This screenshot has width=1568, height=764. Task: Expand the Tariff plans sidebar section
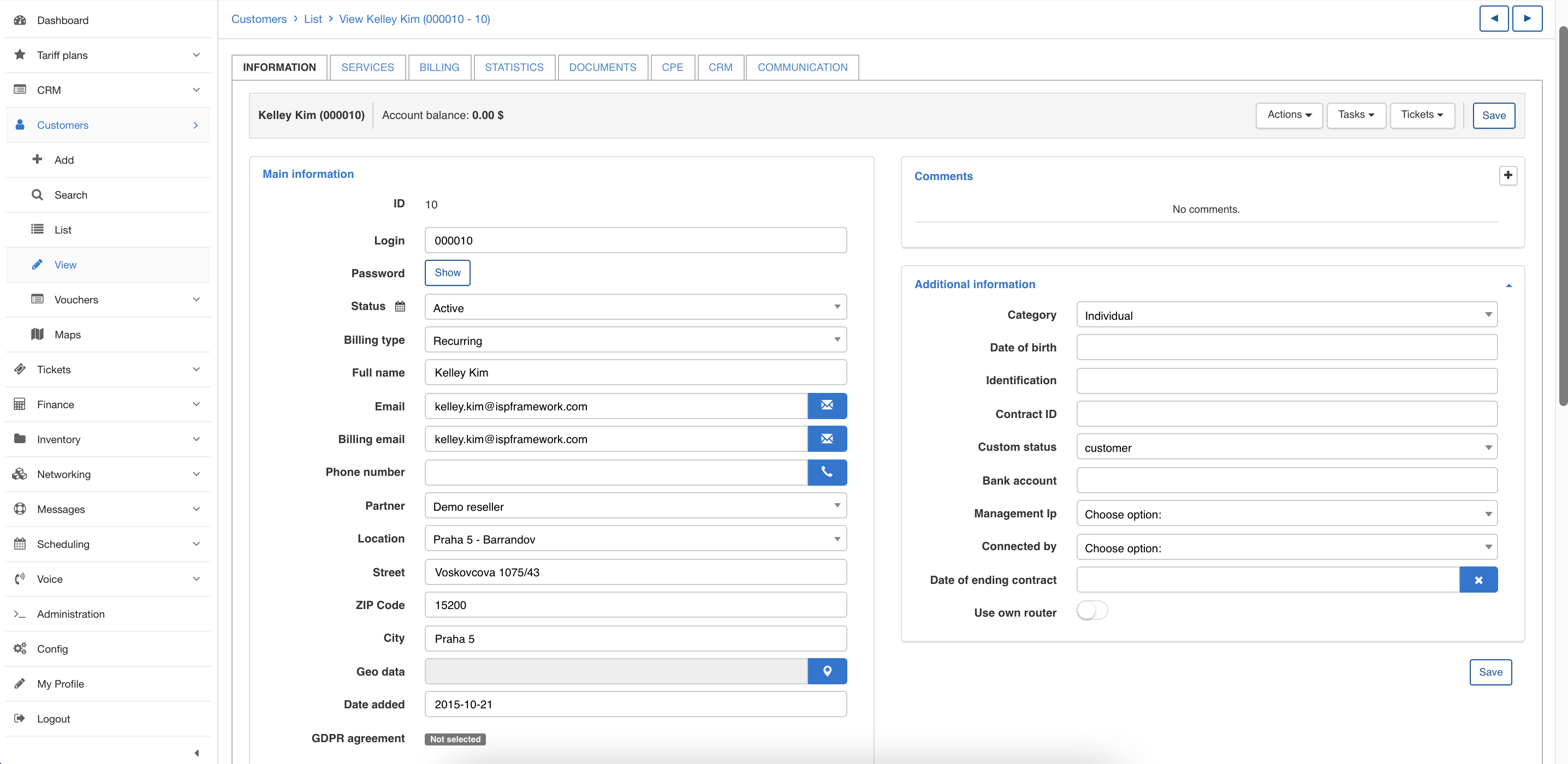63,55
